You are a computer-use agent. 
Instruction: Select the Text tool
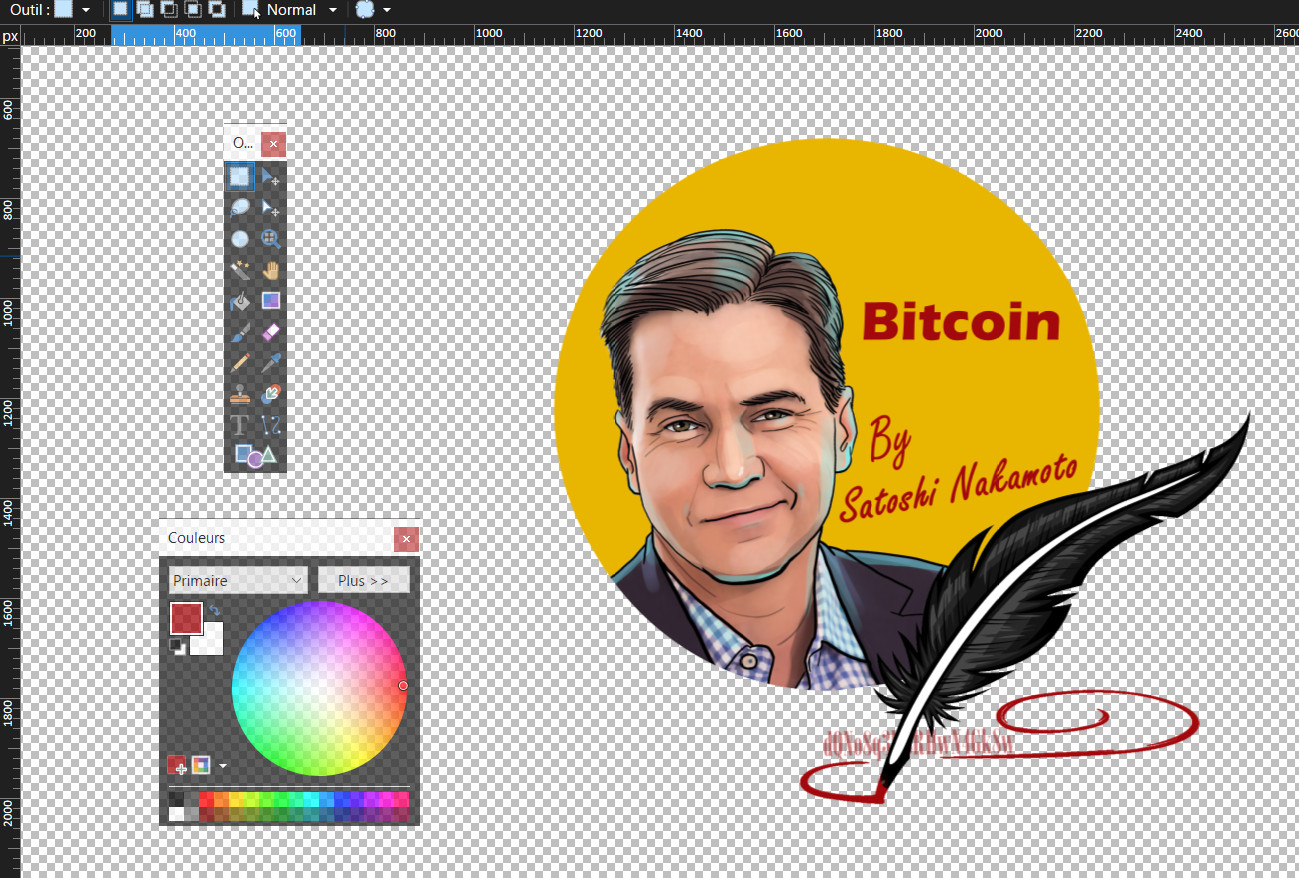pyautogui.click(x=240, y=425)
